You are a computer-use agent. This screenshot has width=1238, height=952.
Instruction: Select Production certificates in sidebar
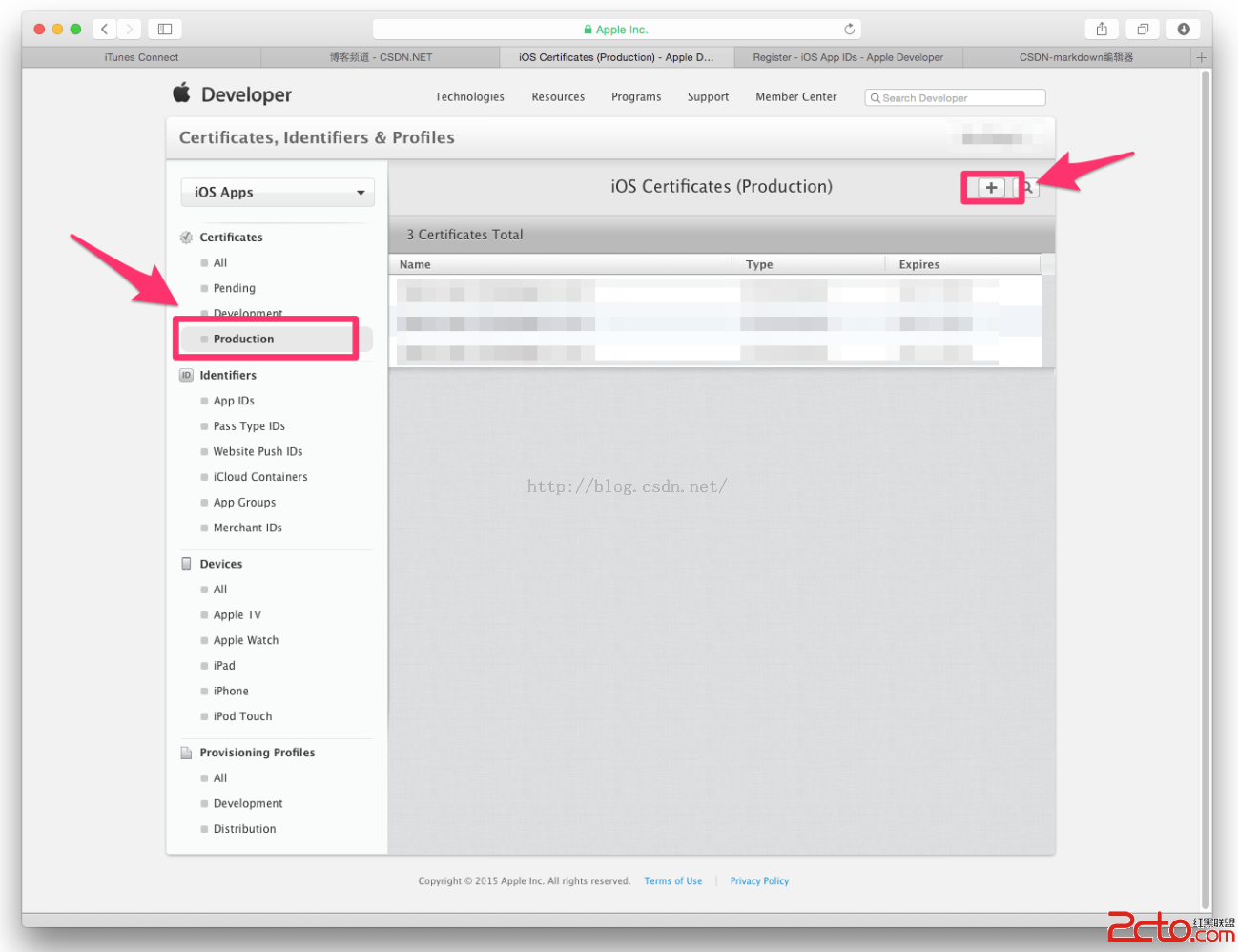pyautogui.click(x=243, y=339)
